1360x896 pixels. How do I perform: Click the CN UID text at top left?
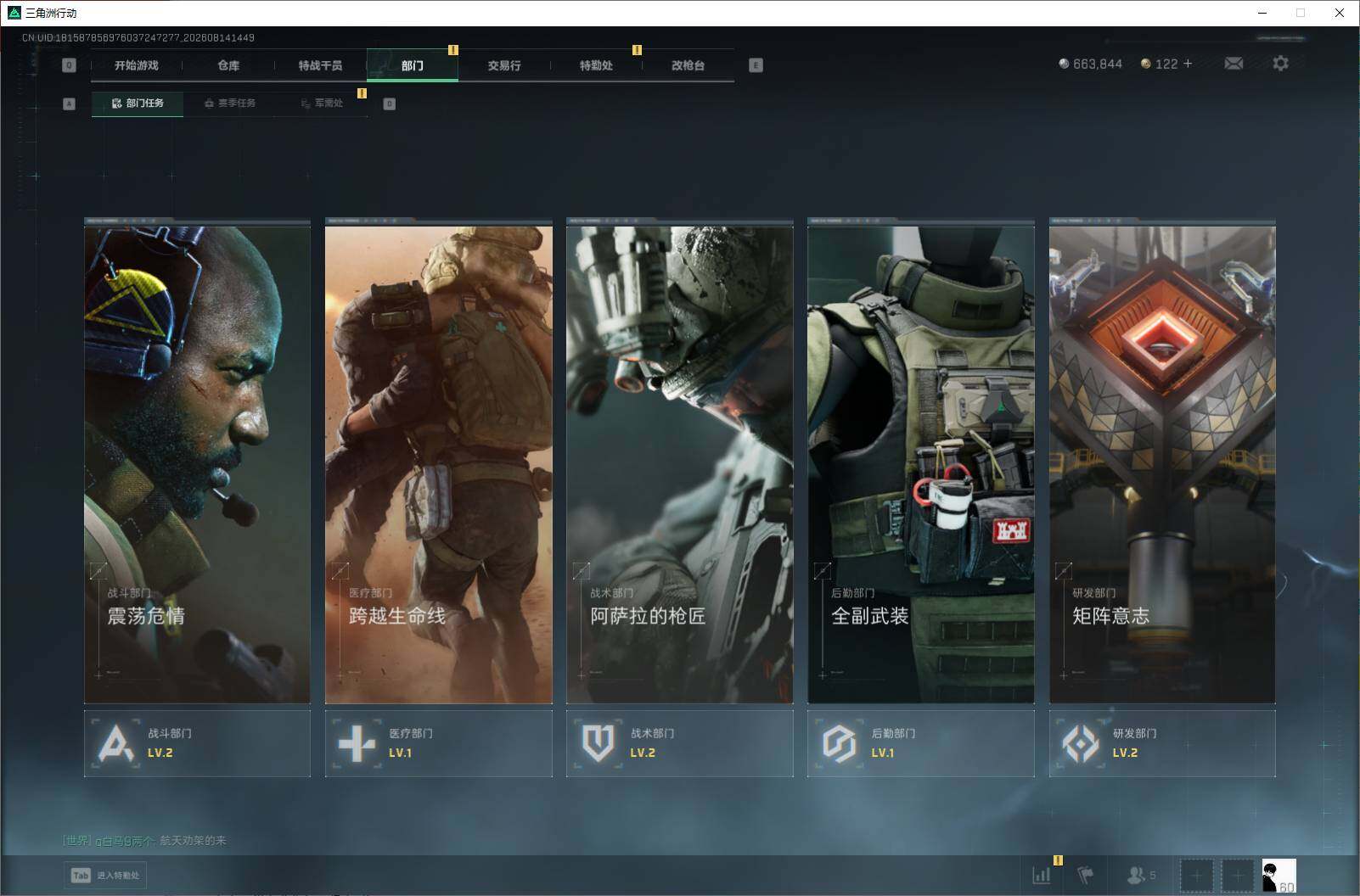[138, 37]
